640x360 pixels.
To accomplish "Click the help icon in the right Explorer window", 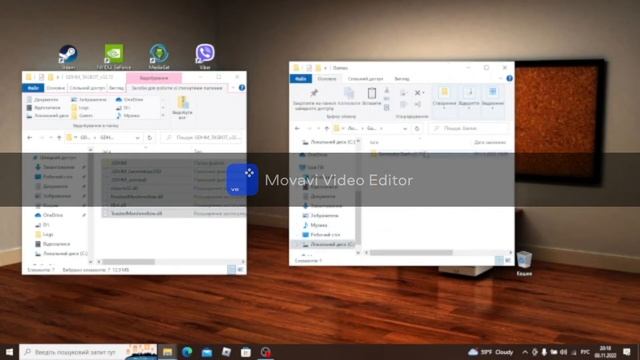I will pos(509,78).
